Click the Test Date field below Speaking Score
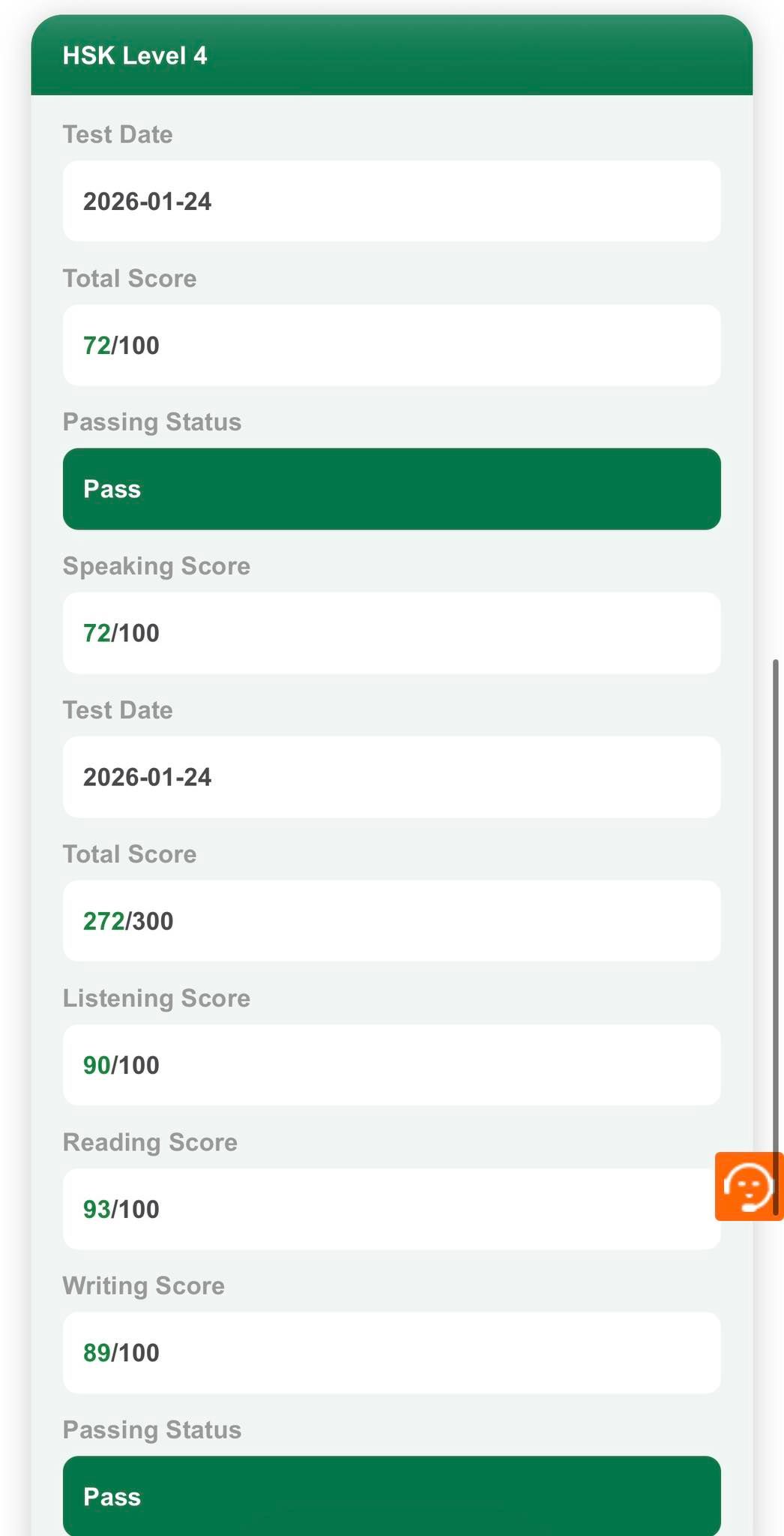The height and width of the screenshot is (1536, 784). pyautogui.click(x=391, y=777)
